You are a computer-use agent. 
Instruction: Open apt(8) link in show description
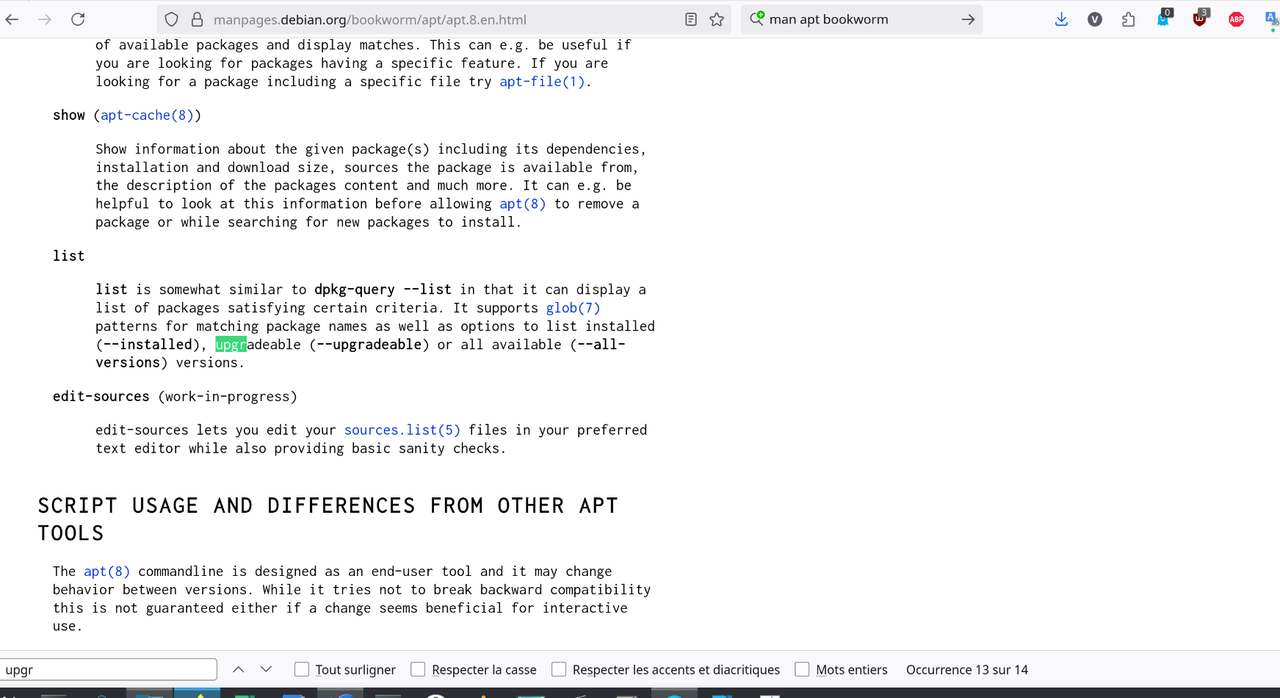pos(522,203)
